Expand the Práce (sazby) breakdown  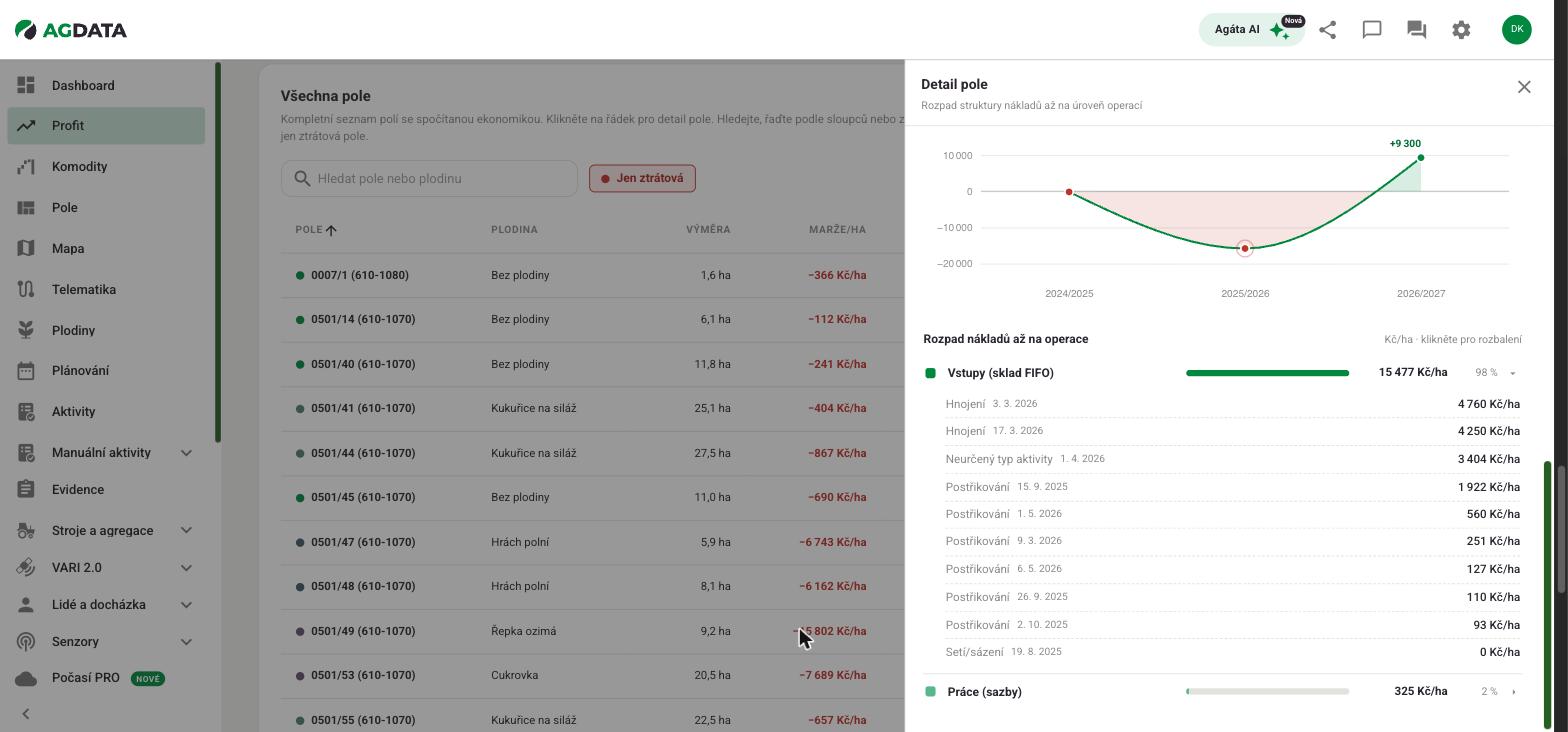click(1513, 692)
